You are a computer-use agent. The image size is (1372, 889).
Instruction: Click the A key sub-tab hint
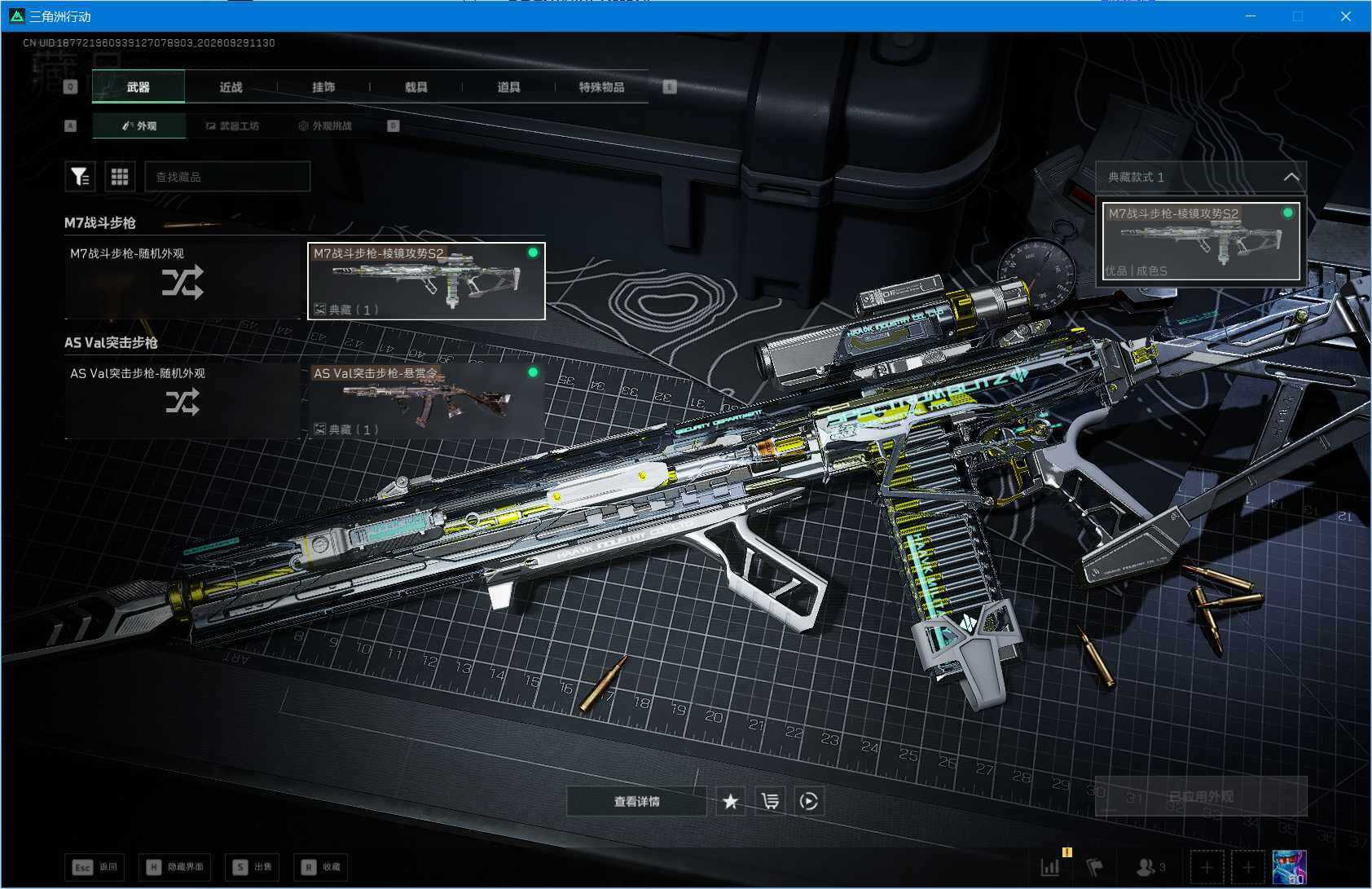(x=71, y=126)
